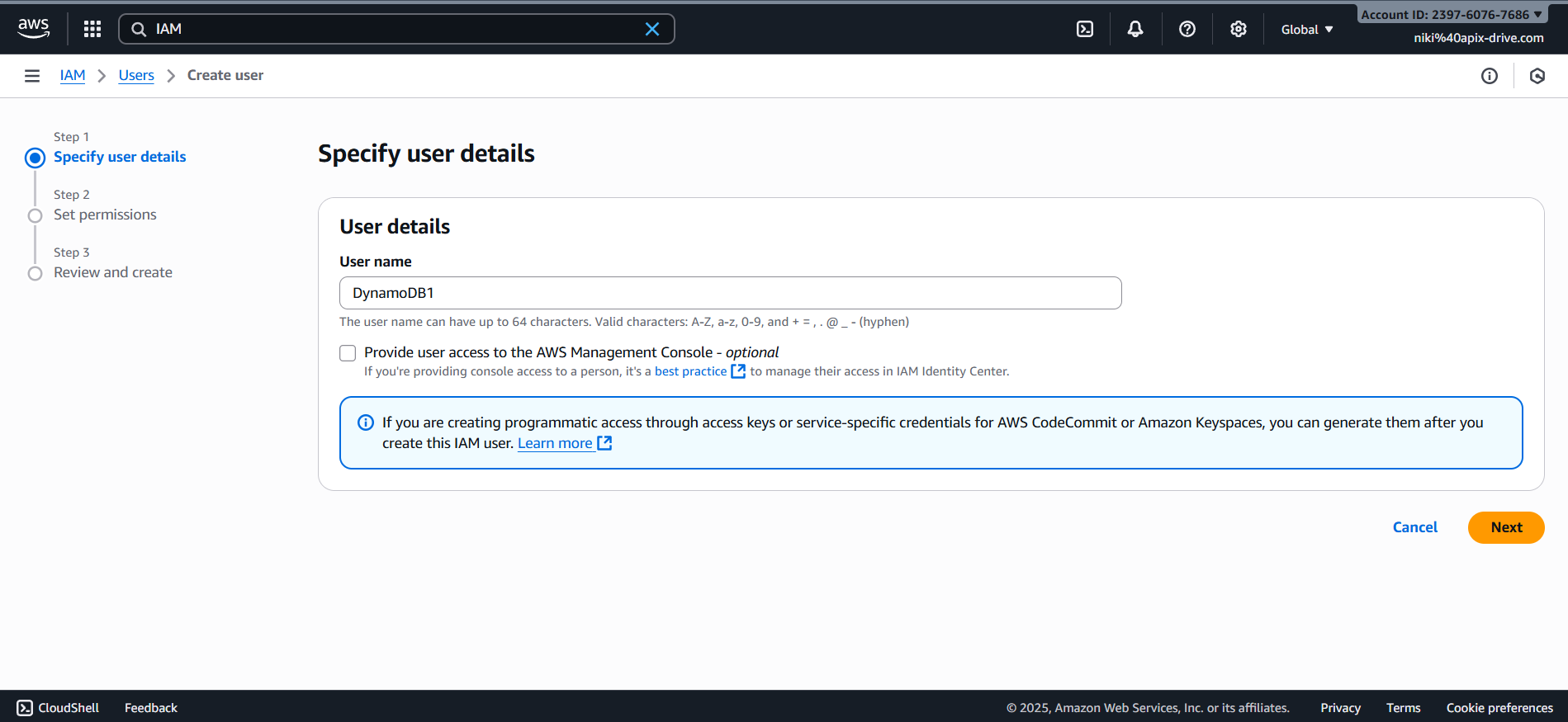Image resolution: width=1568 pixels, height=722 pixels.
Task: Click the AWS logo home icon
Action: (x=34, y=28)
